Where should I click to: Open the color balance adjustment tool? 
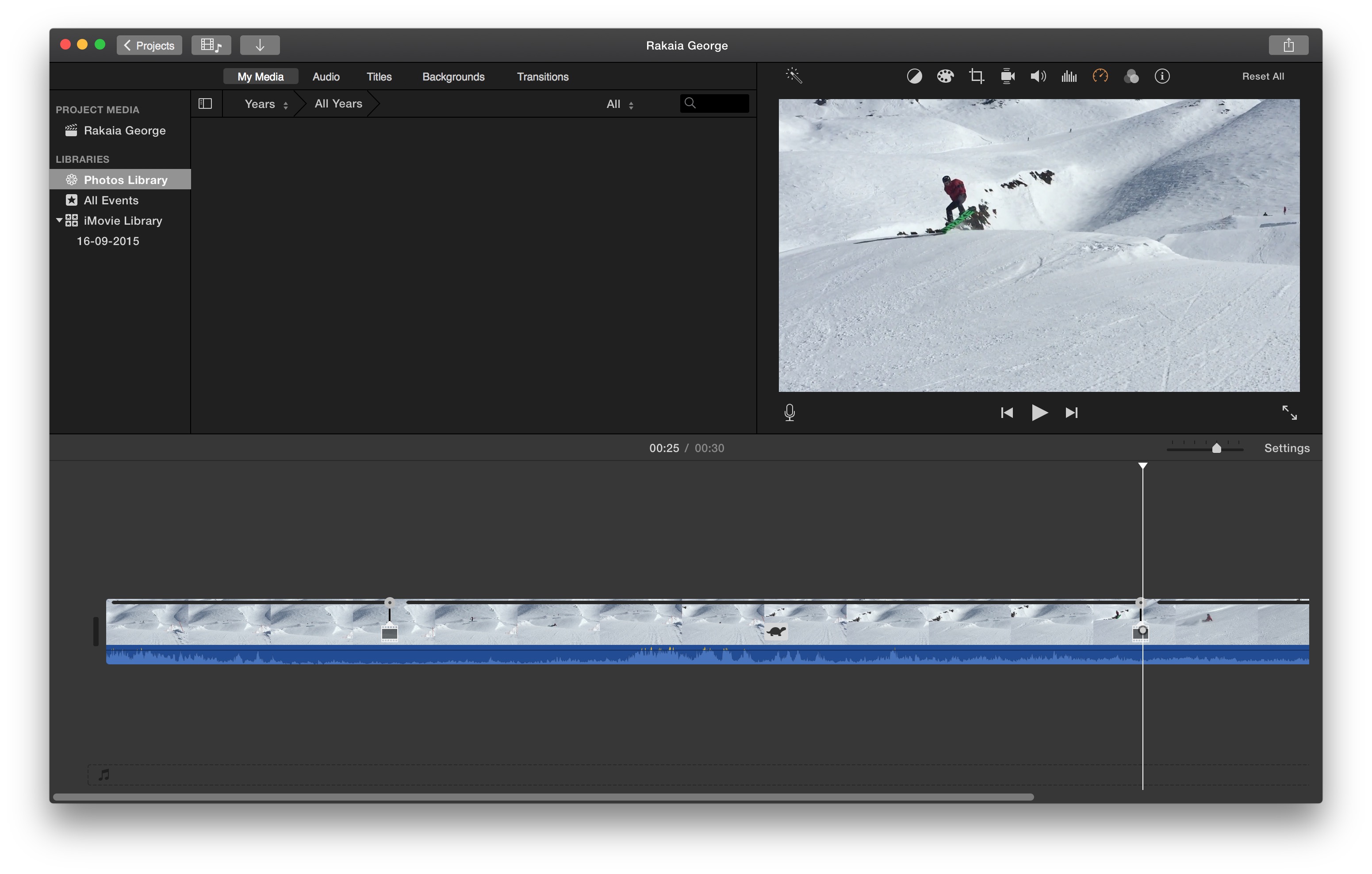coord(914,77)
